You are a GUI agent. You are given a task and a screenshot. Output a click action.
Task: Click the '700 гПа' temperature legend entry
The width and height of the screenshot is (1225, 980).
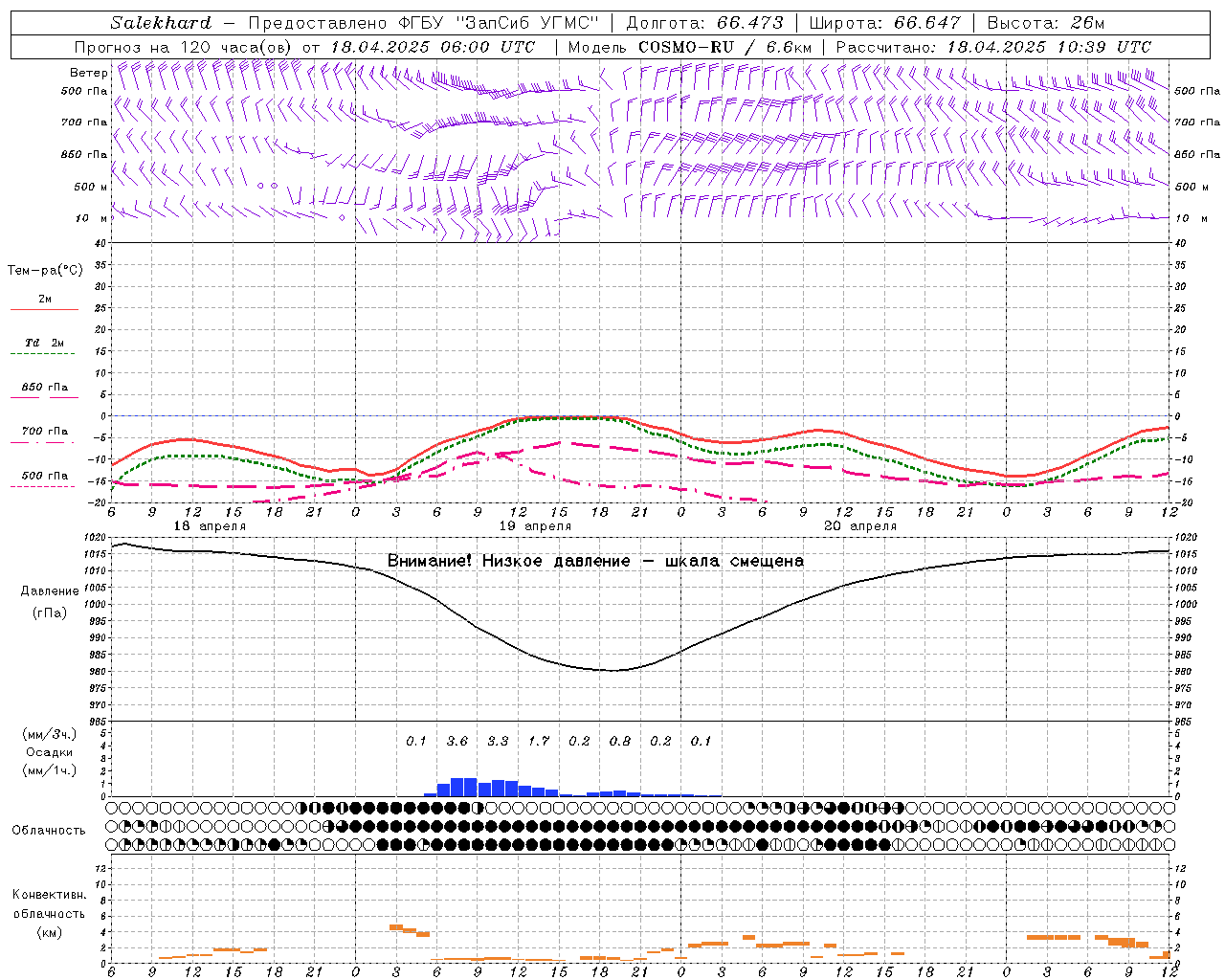pyautogui.click(x=45, y=431)
